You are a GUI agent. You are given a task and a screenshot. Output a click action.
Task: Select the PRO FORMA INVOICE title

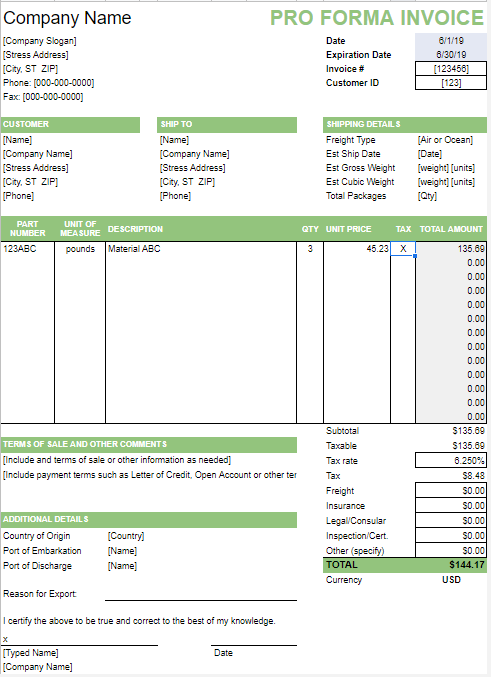point(377,18)
